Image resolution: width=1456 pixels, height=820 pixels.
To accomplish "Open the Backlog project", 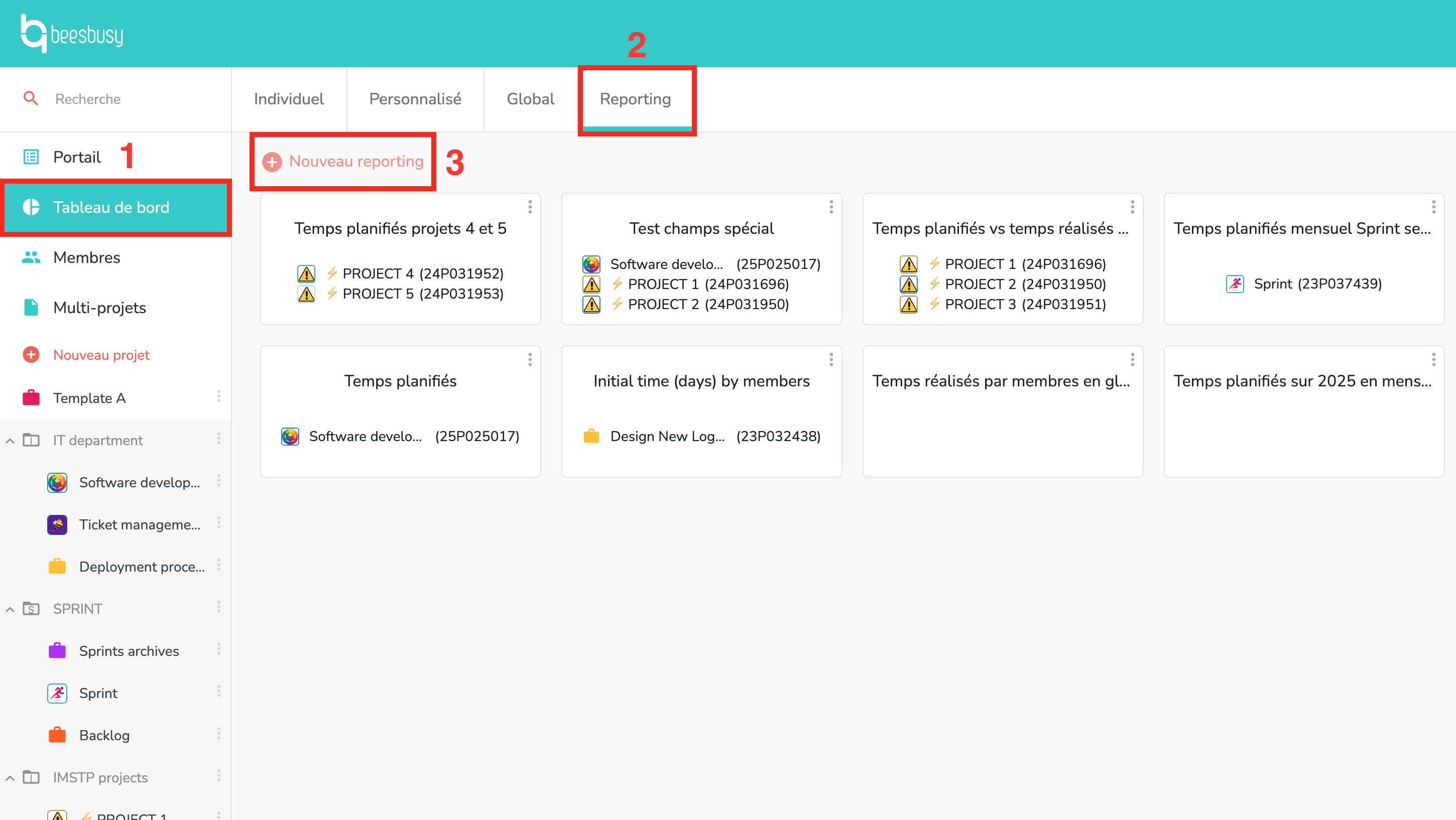I will [x=104, y=735].
